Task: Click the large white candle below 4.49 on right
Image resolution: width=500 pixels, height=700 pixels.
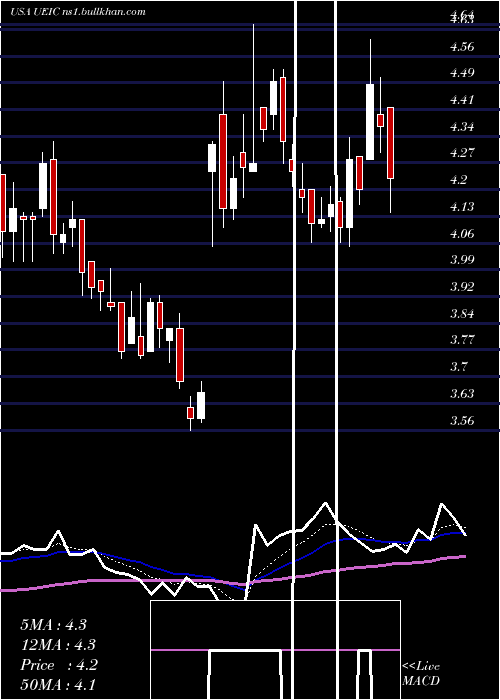Action: point(370,121)
